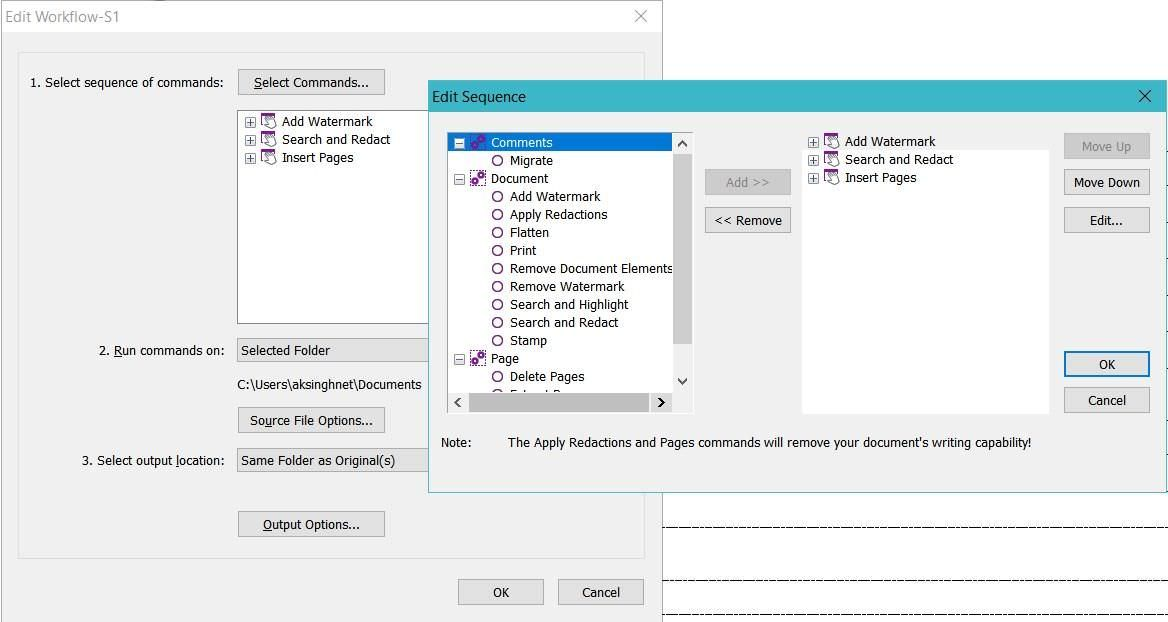Select the Flatten command radio circle
This screenshot has height=622, width=1168.
tap(498, 232)
